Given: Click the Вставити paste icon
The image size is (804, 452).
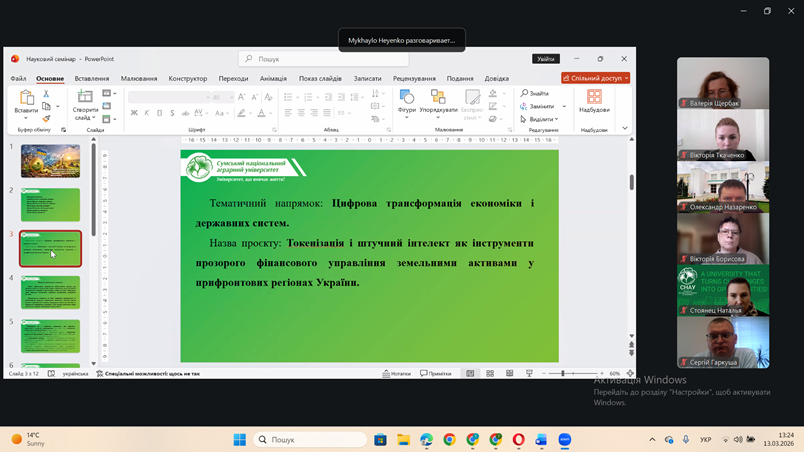Looking at the screenshot, I should coord(26,101).
